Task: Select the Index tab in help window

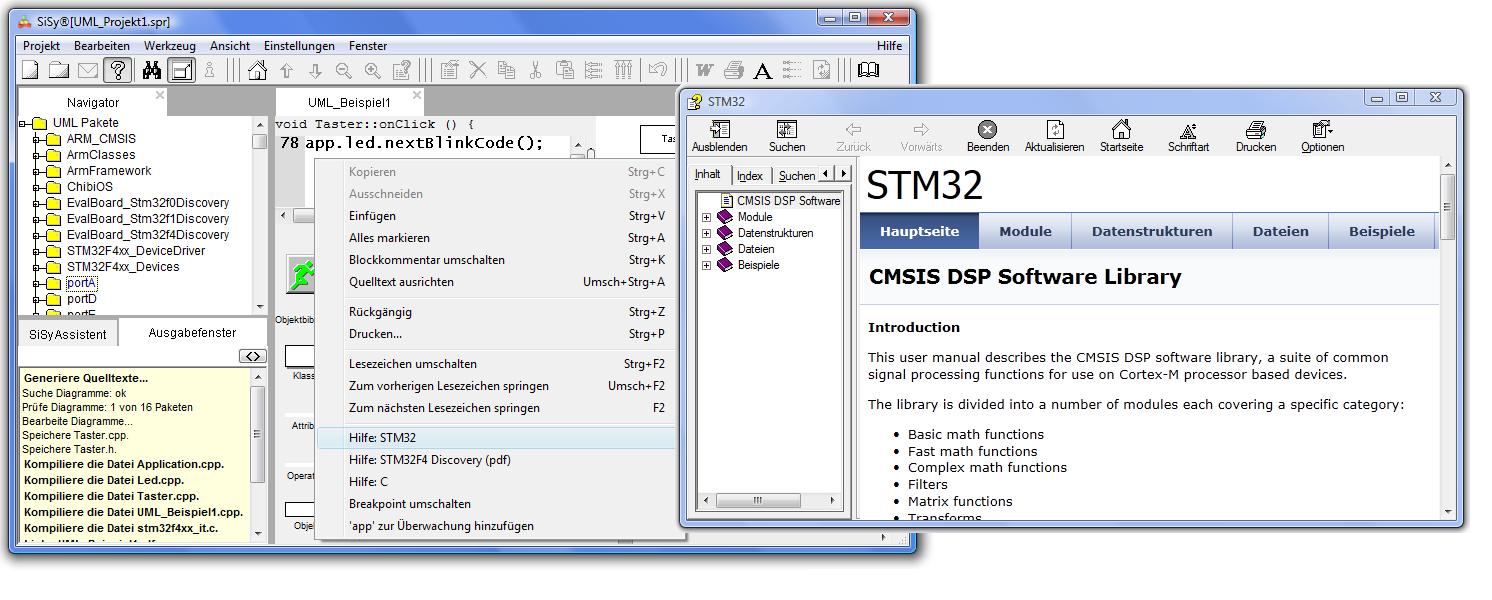Action: point(750,176)
